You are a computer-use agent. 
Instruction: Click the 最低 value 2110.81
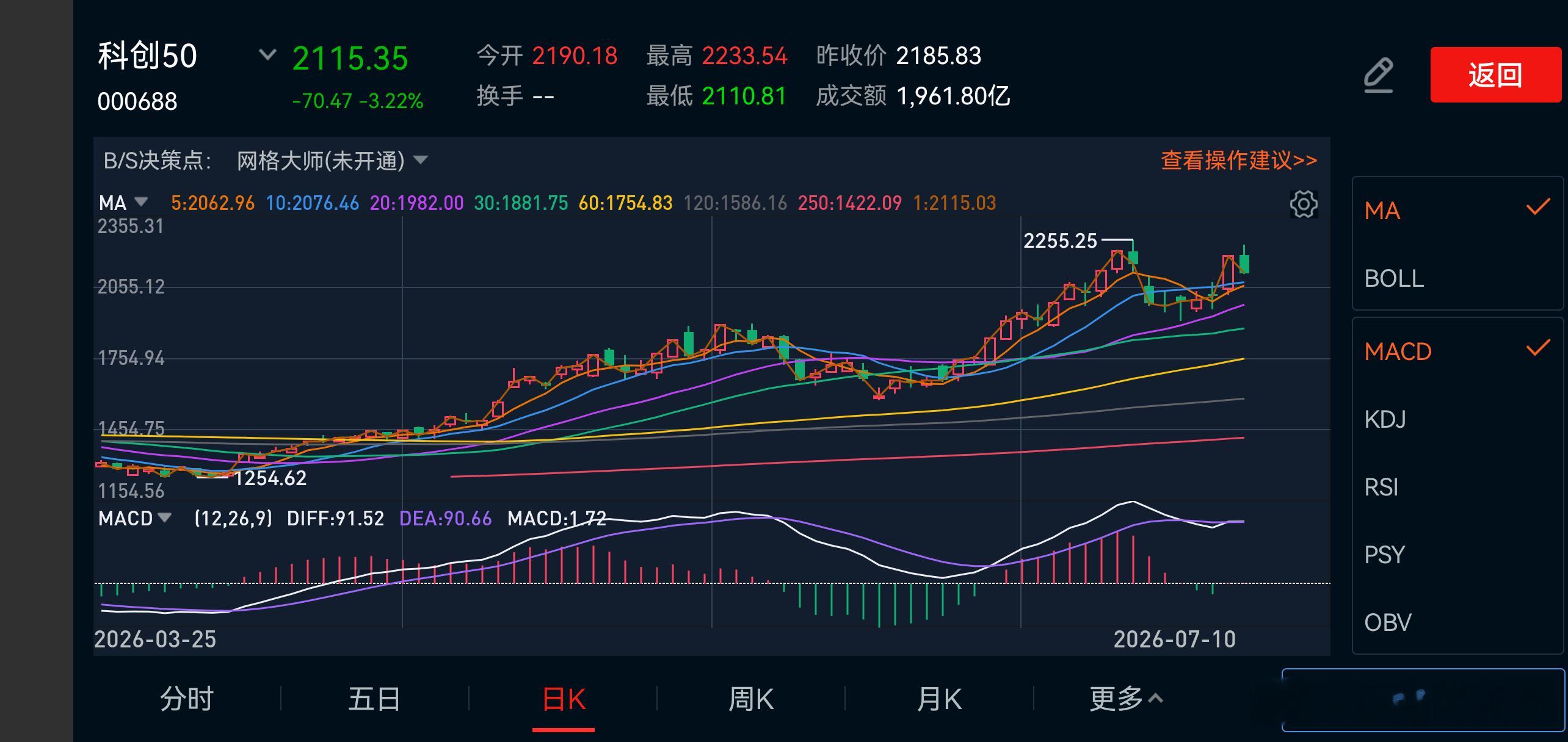(744, 96)
